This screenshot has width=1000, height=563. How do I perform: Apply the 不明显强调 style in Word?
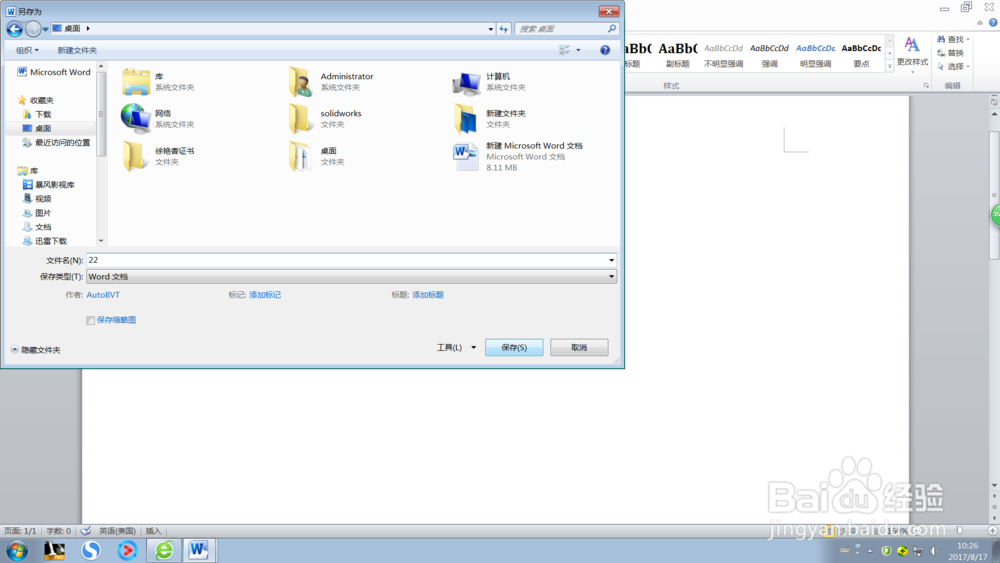pyautogui.click(x=723, y=55)
